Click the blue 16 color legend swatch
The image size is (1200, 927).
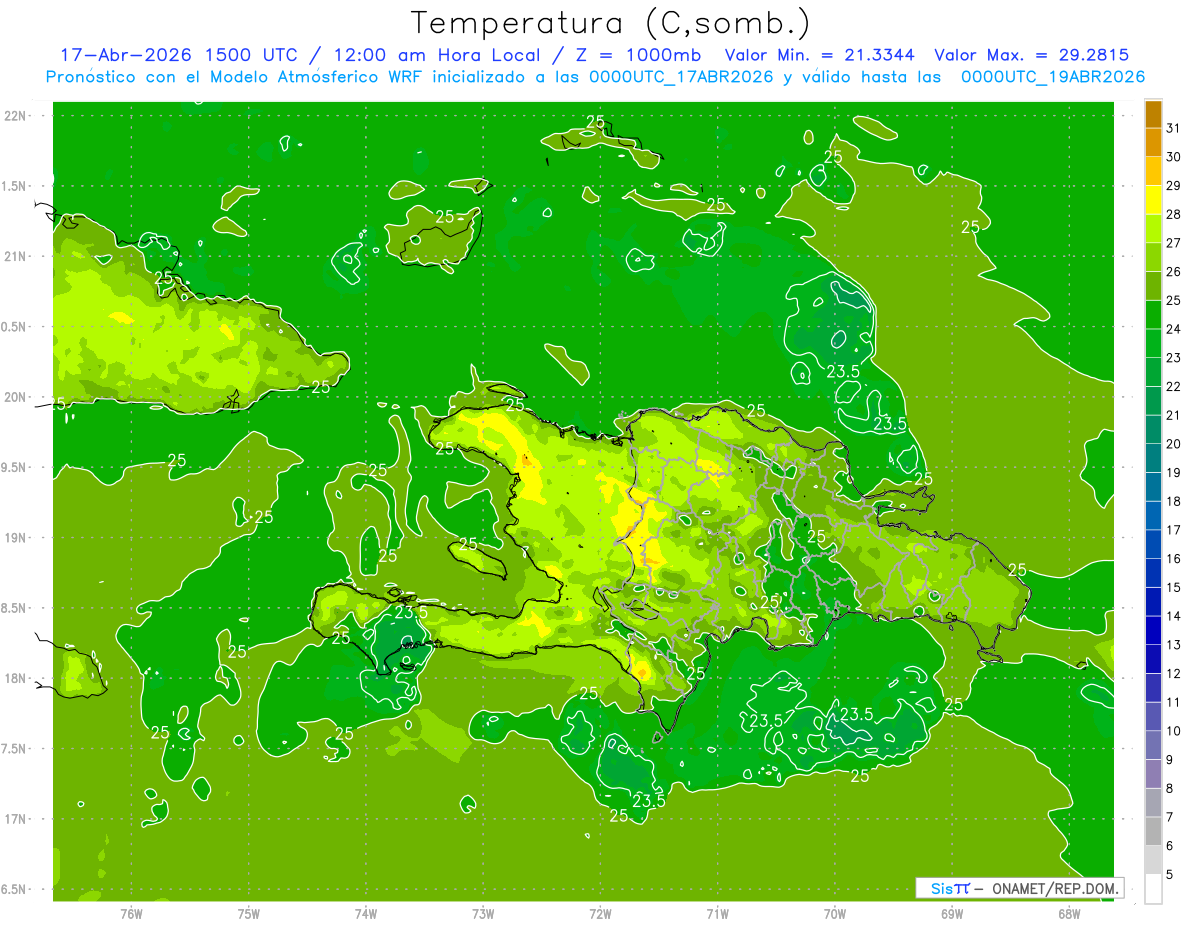[x=1153, y=544]
